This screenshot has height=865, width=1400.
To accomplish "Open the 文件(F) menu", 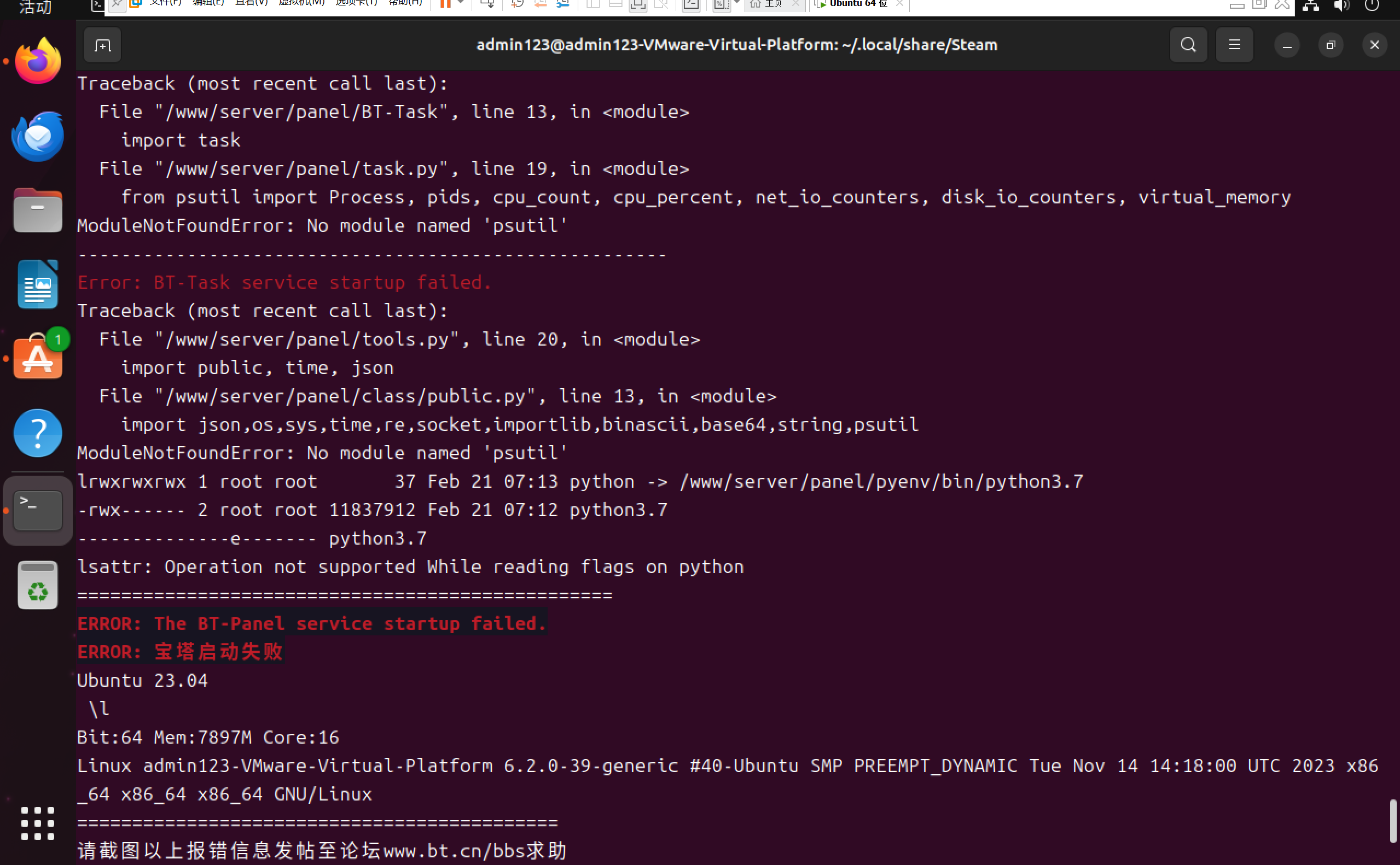I will [165, 3].
